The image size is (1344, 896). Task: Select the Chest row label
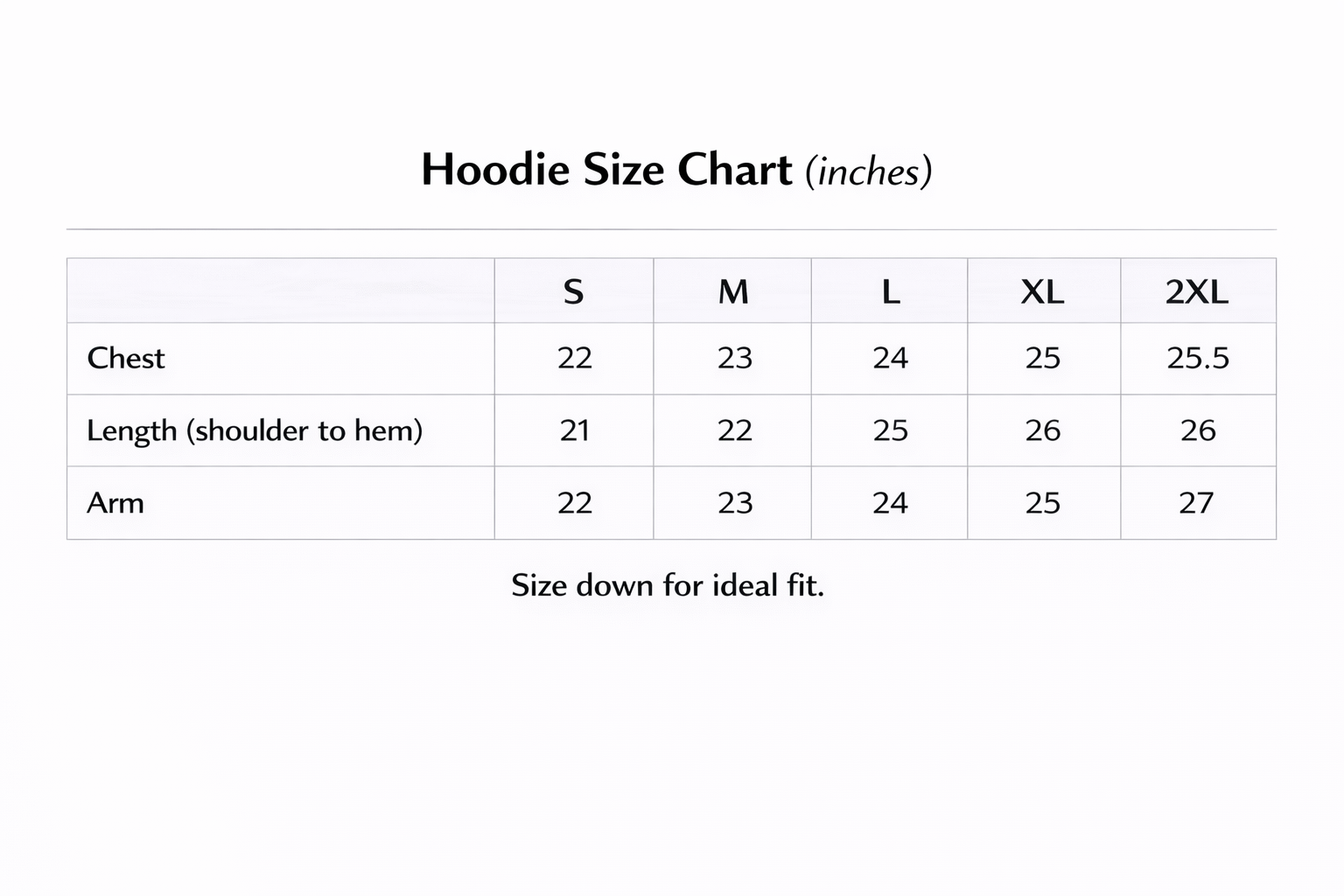coord(126,358)
